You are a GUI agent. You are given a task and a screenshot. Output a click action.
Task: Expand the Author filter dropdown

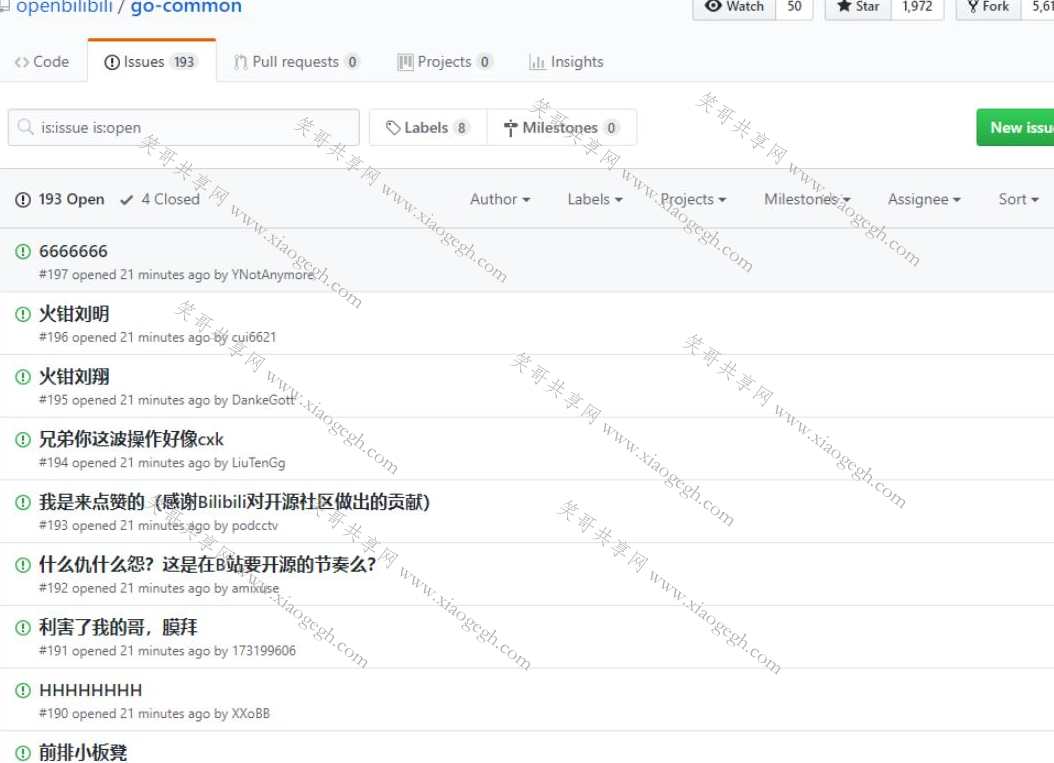tap(500, 200)
